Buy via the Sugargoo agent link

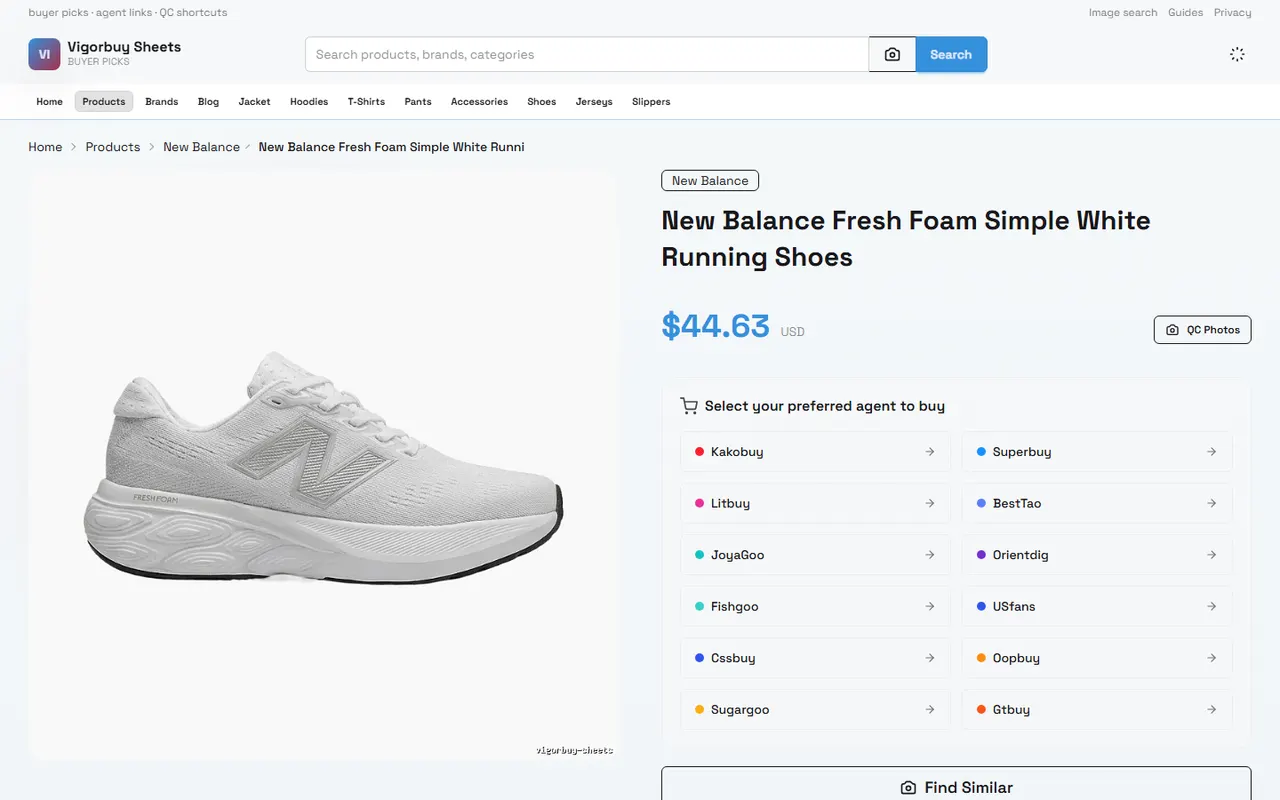pos(815,709)
